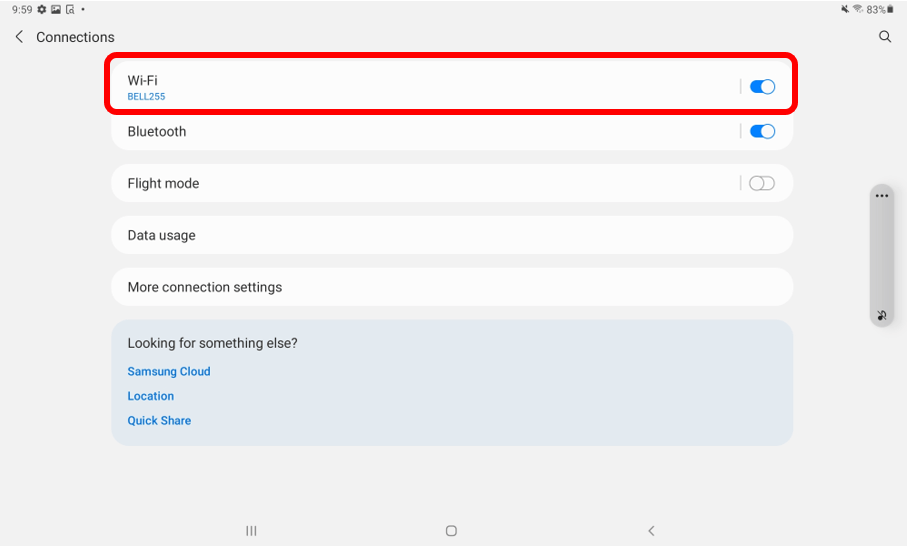Open the search magnifier icon

885,37
